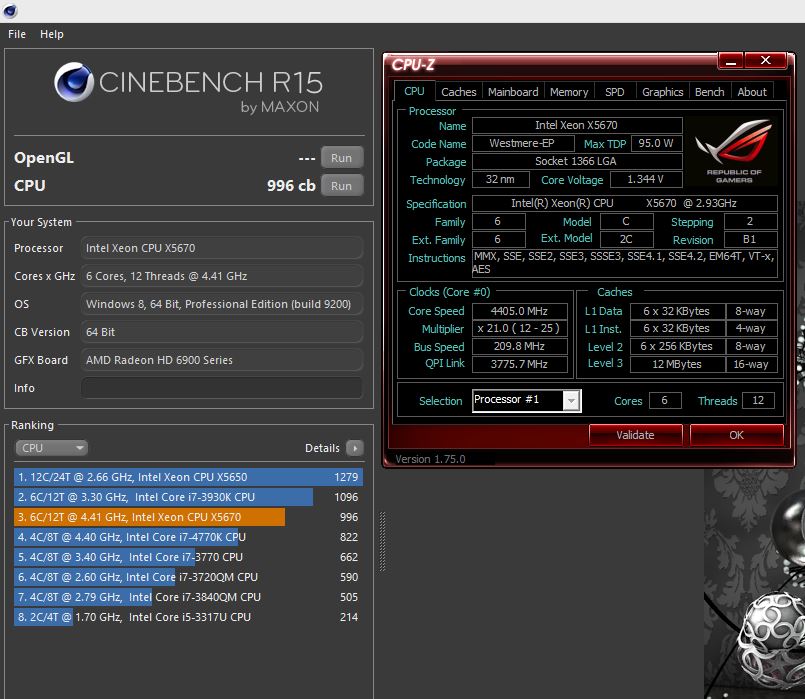Switch to Memory tab in CPU-Z
This screenshot has width=805, height=699.
click(x=569, y=92)
